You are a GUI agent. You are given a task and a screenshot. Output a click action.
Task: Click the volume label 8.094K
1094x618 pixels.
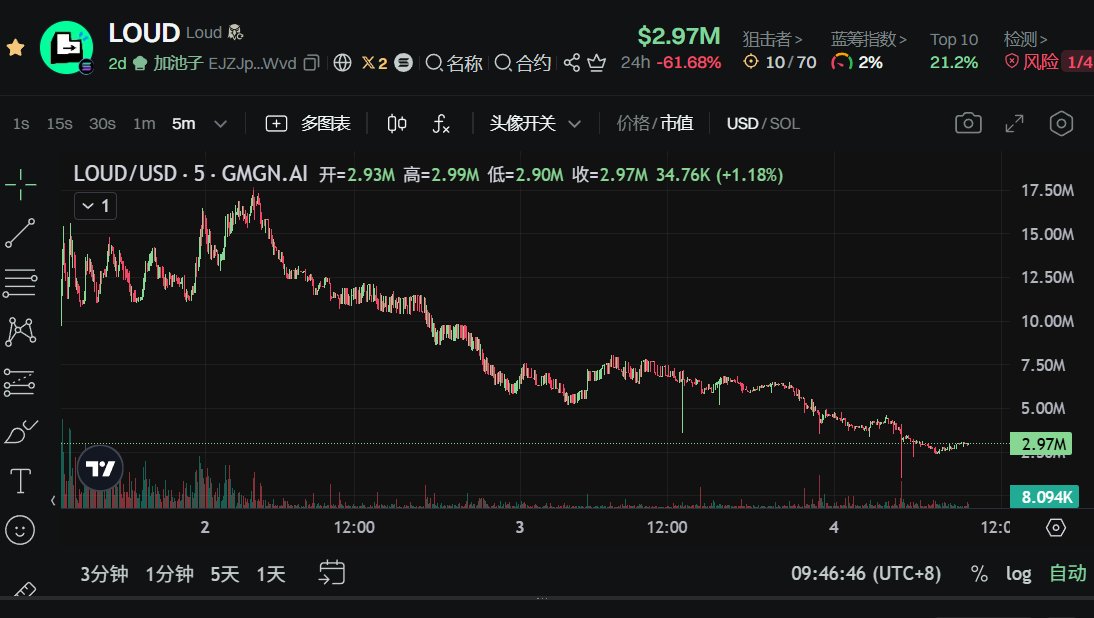pyautogui.click(x=1044, y=497)
